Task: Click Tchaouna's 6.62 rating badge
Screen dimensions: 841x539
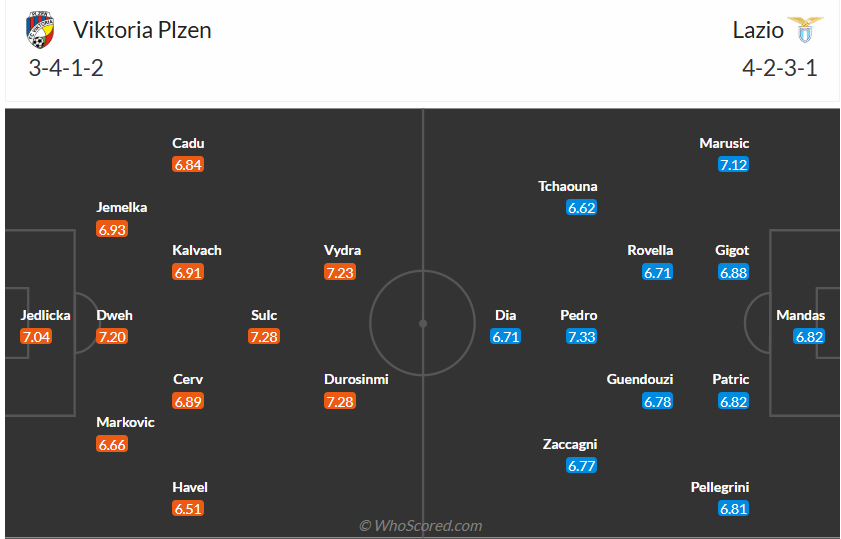Action: click(581, 208)
